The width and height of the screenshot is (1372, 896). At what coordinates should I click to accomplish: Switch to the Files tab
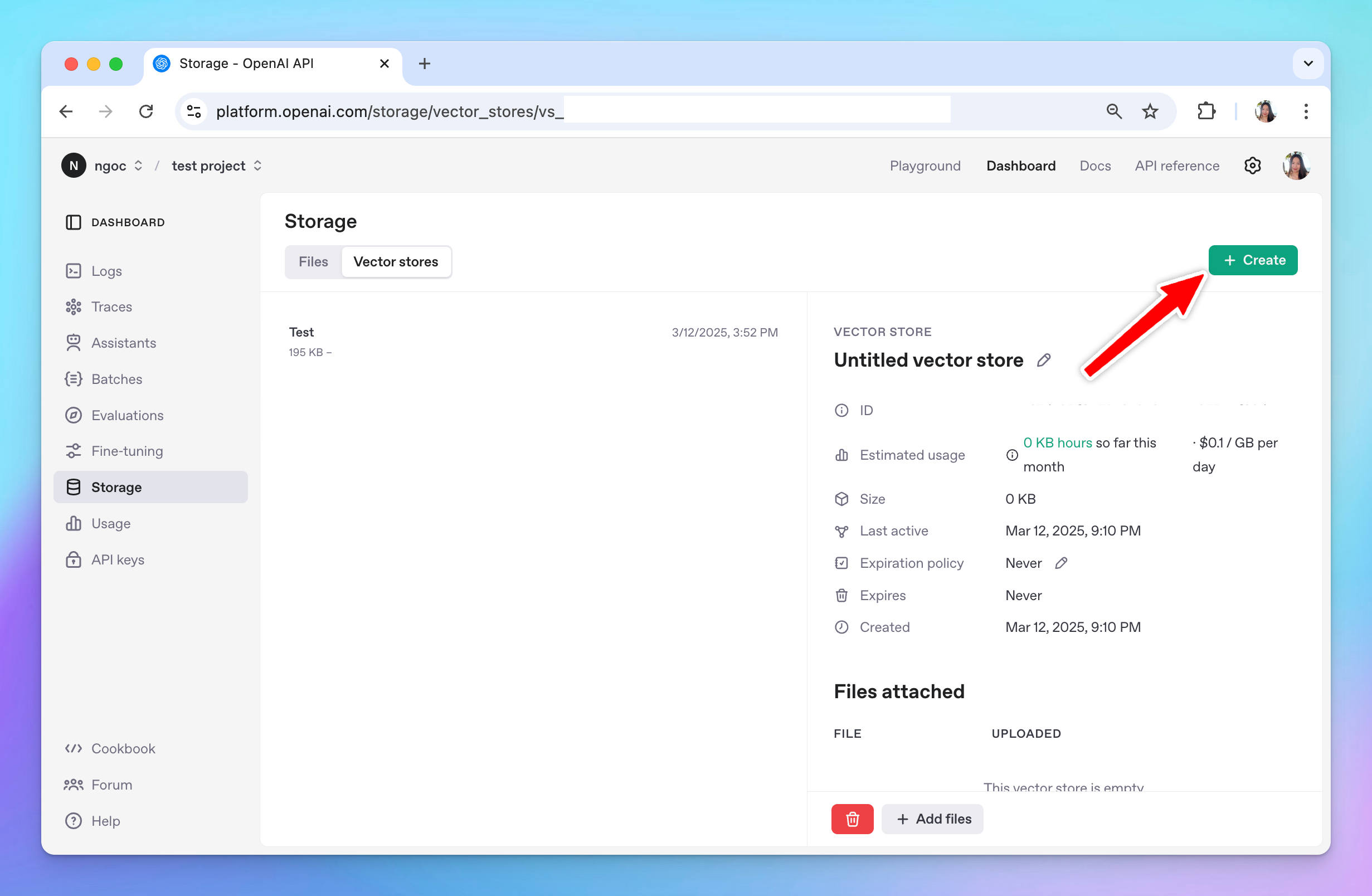tap(313, 262)
